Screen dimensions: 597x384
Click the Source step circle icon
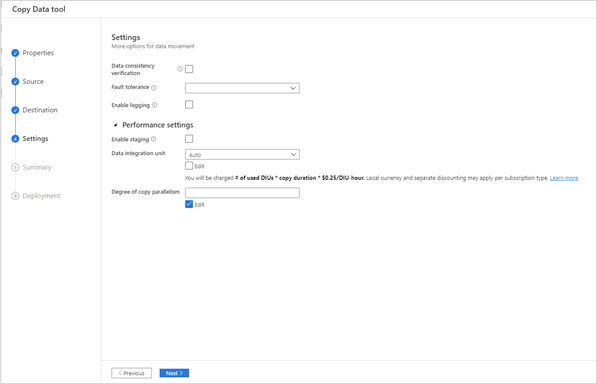click(15, 81)
